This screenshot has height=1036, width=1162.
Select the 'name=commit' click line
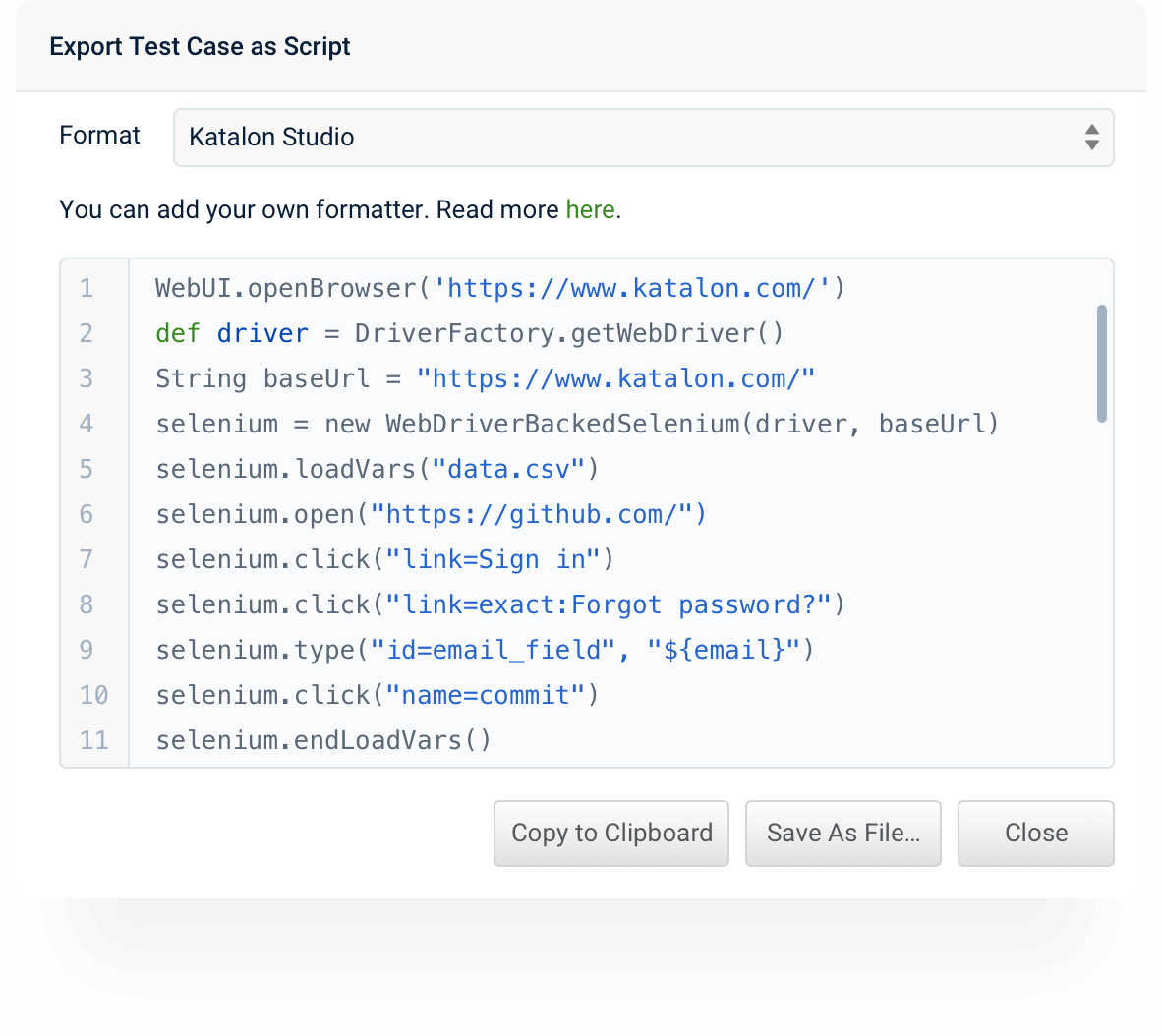378,695
